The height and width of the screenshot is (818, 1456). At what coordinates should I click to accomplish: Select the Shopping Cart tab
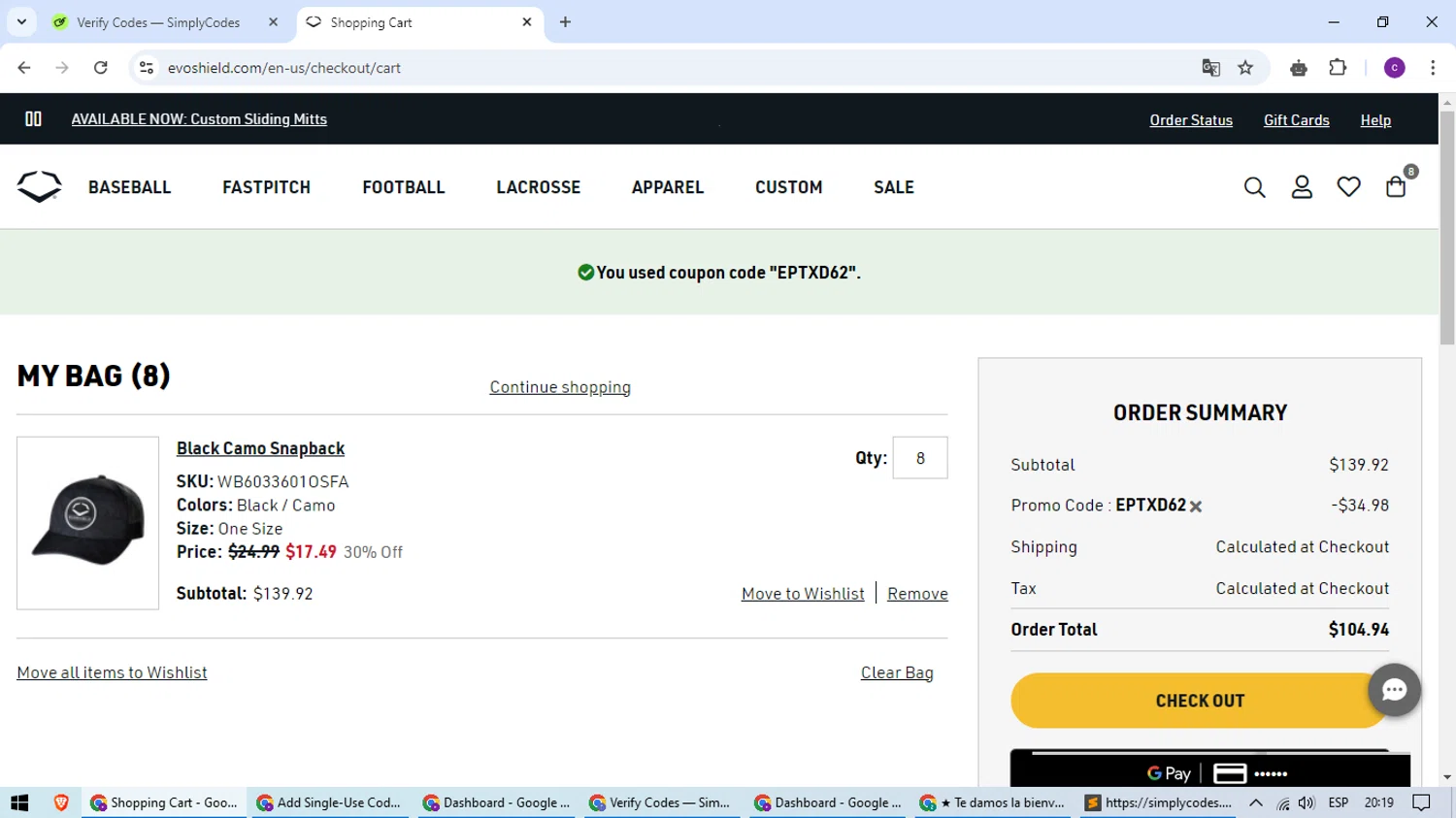pyautogui.click(x=419, y=22)
